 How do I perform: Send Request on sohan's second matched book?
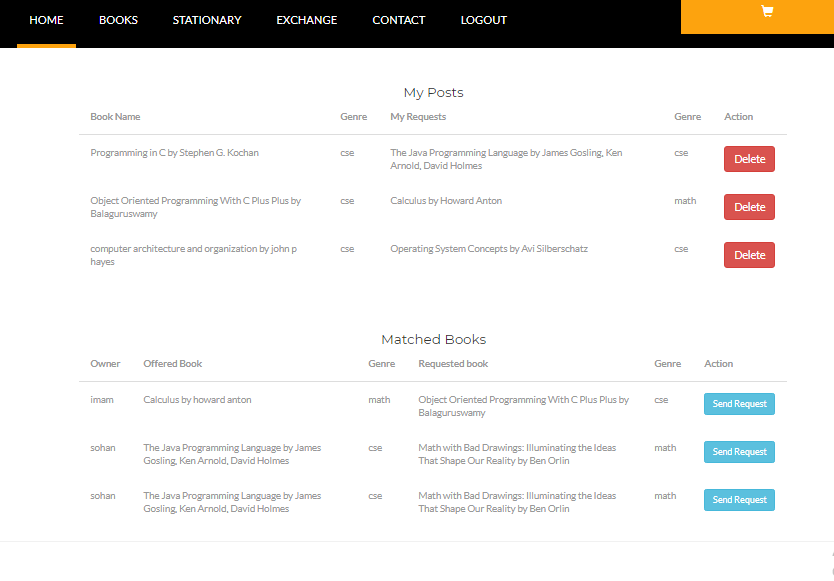point(738,499)
